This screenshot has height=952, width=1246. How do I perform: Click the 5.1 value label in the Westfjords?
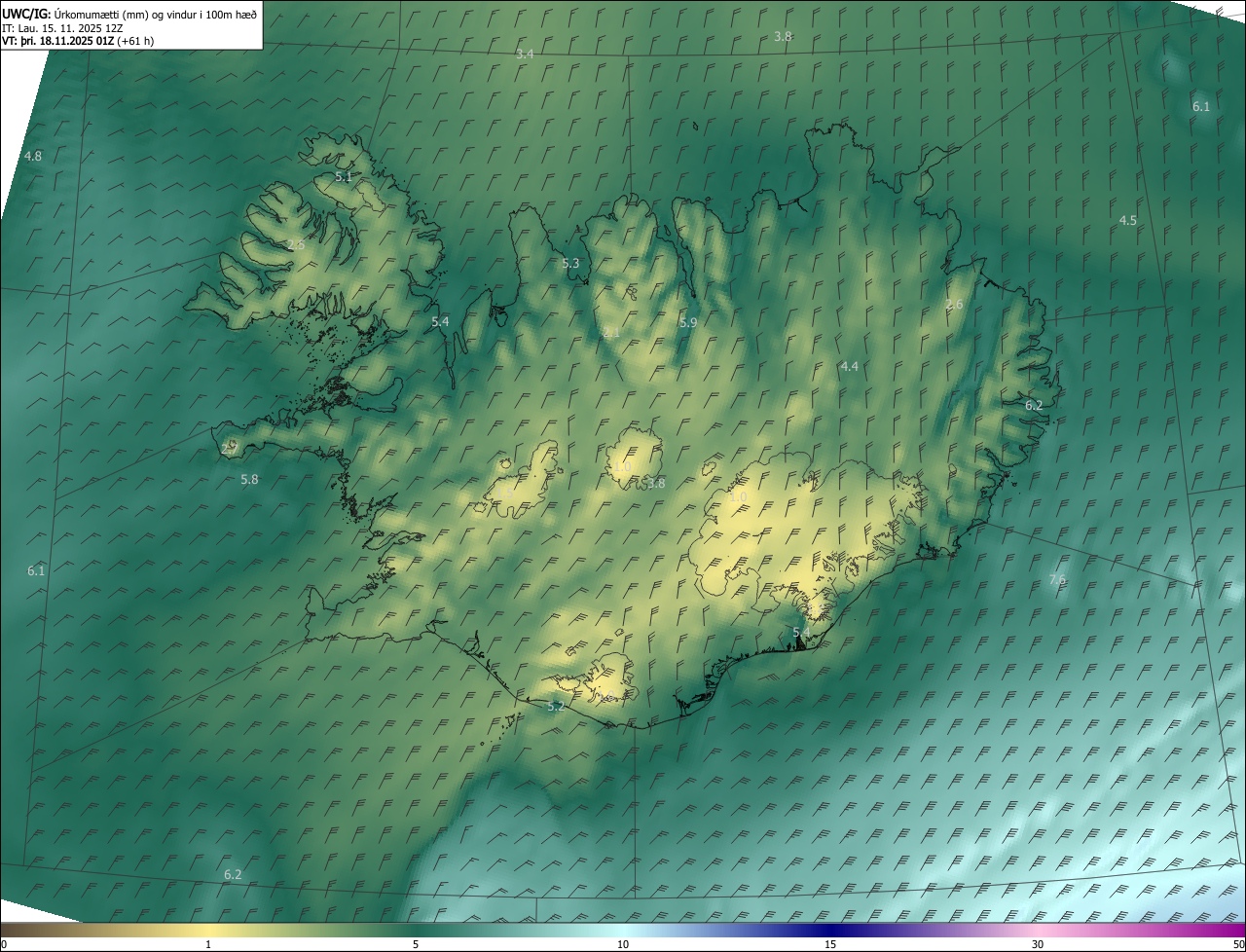tap(344, 177)
